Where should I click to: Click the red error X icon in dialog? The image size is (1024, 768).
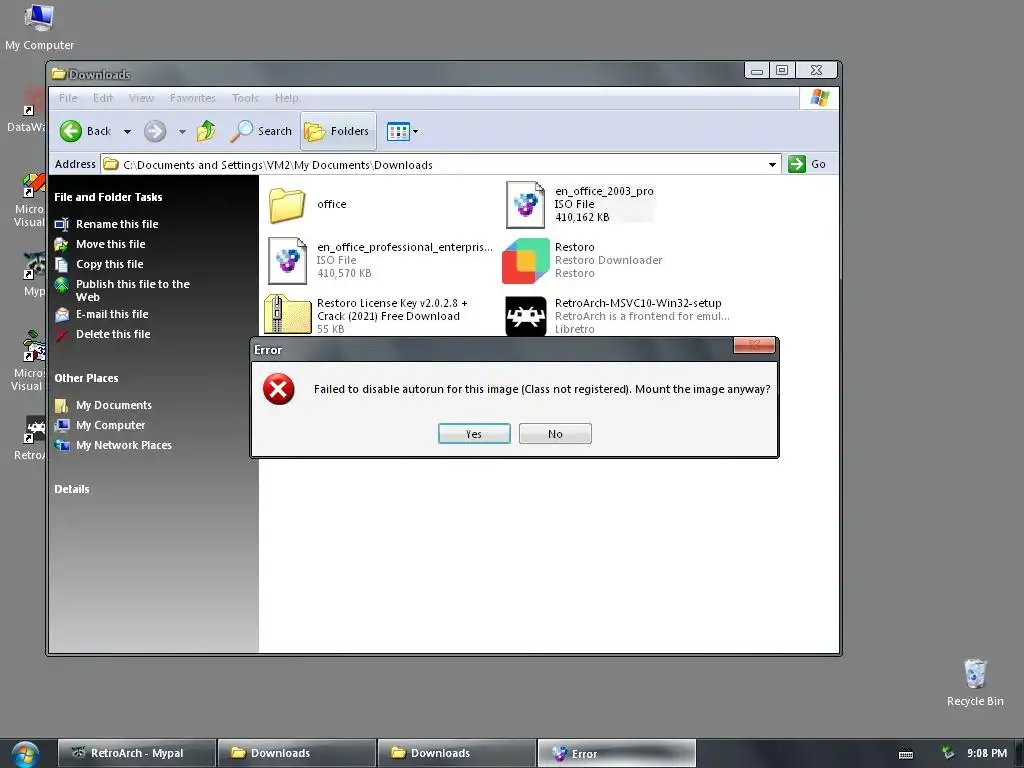[x=279, y=389]
